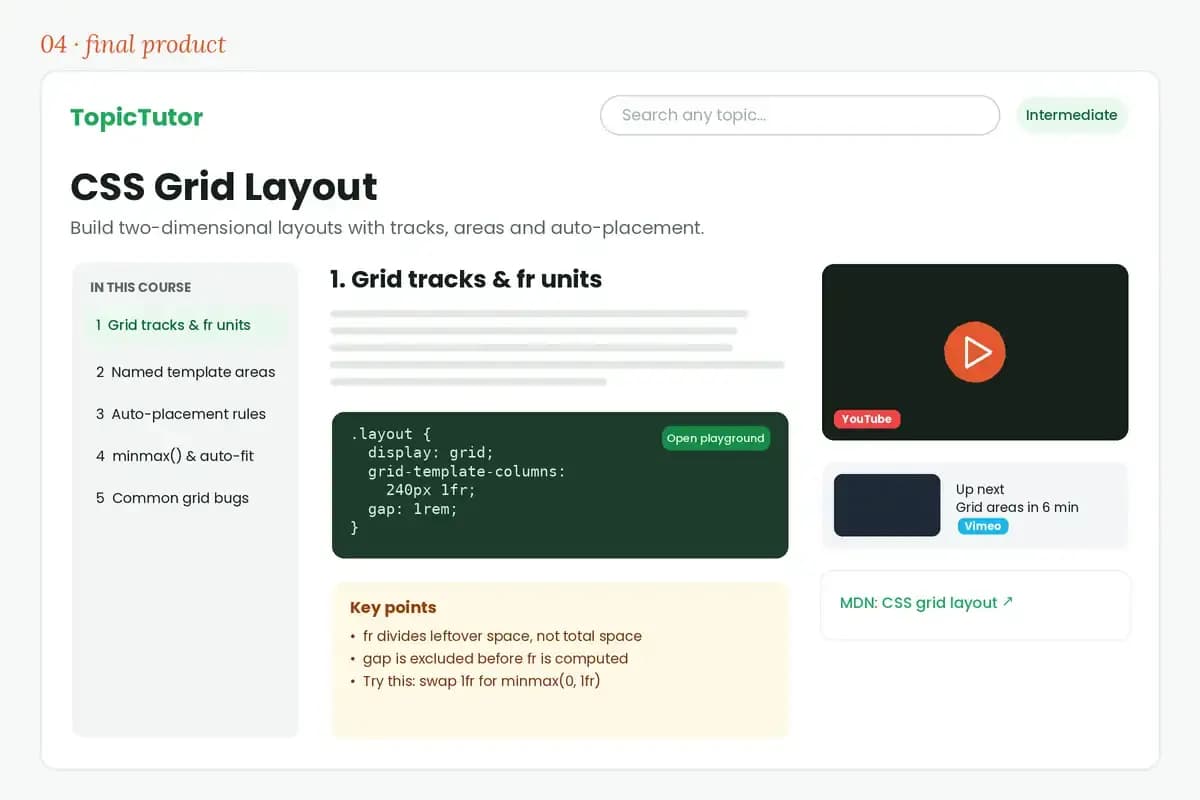Click the 'Key points' heading

[x=393, y=607]
